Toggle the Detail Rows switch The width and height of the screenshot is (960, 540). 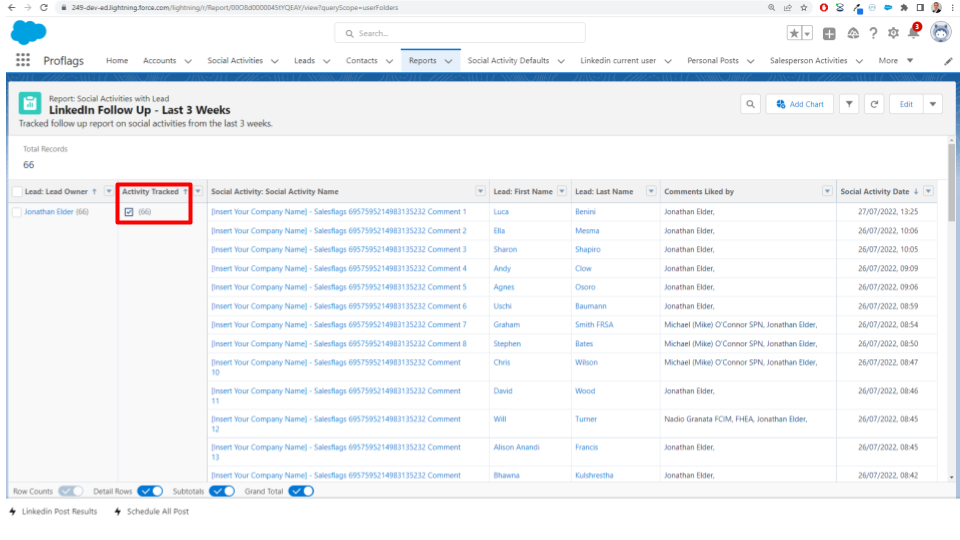coord(150,491)
